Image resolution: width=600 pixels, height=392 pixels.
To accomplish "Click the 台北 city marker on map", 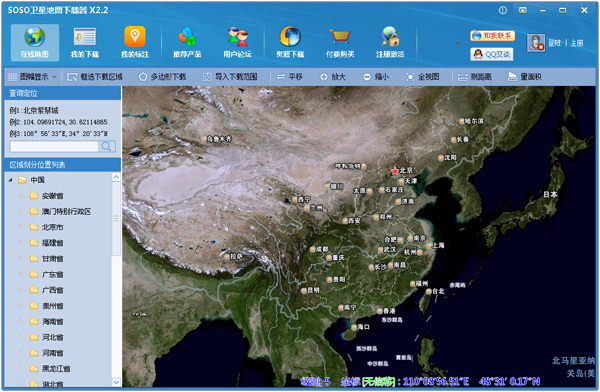I will pyautogui.click(x=429, y=292).
